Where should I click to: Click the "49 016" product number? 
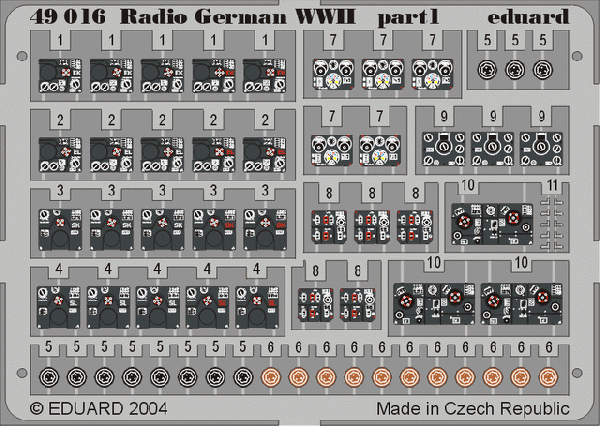click(67, 17)
